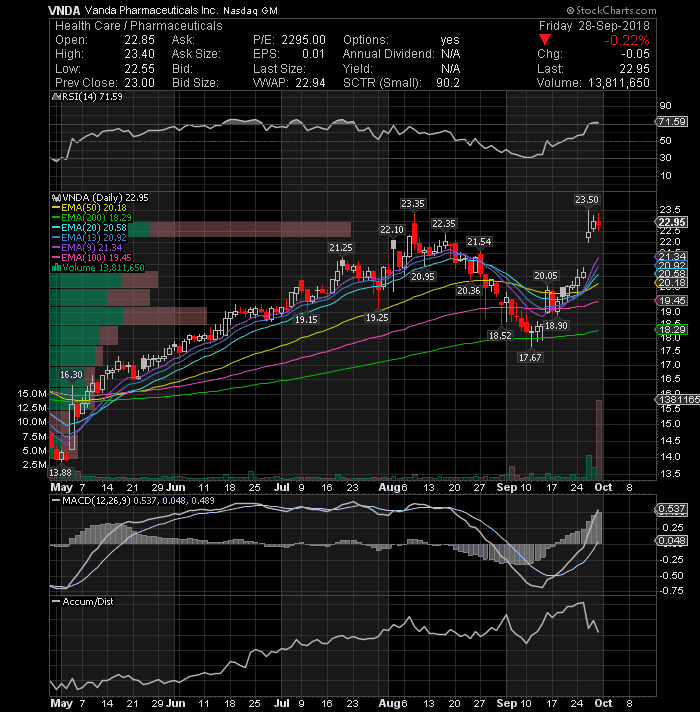The width and height of the screenshot is (700, 712).
Task: Click the line icon beside RSI(14)
Action: click(x=56, y=97)
